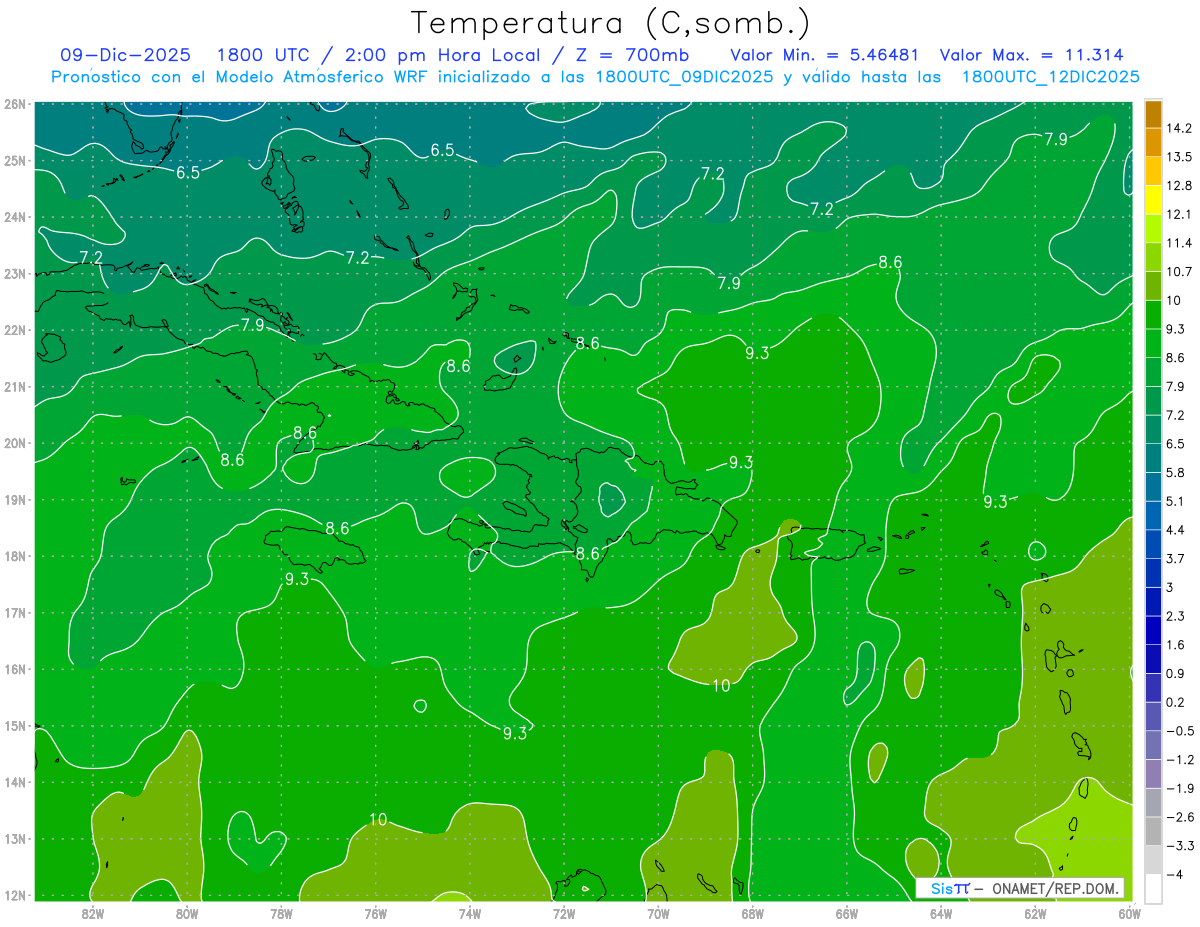Click the yellow swatch between 12.1 and 12.8
This screenshot has width=1200, height=927.
pyautogui.click(x=1153, y=199)
